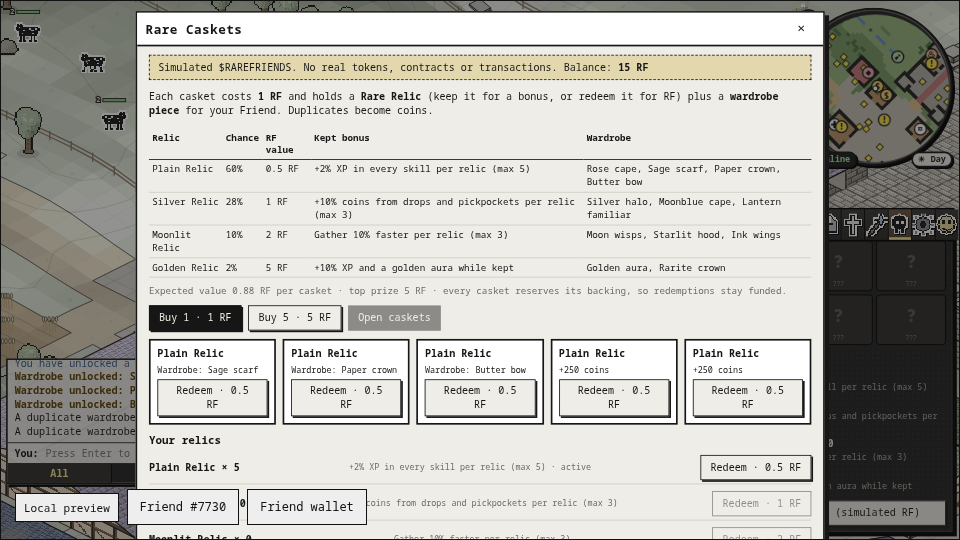This screenshot has width=960, height=540.
Task: Click the 5 RF value cell
Action: [x=276, y=268]
